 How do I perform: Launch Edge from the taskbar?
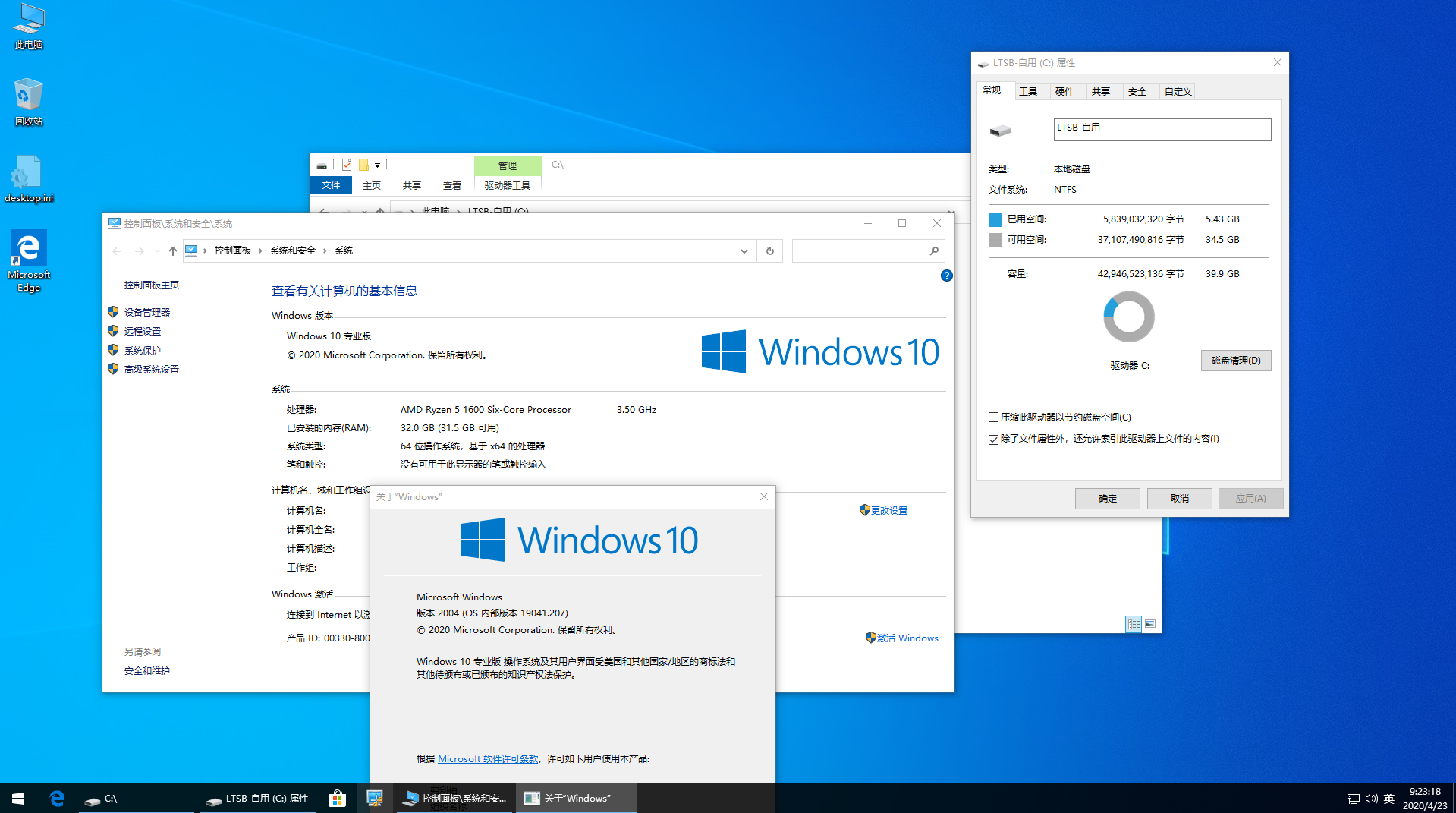coord(57,798)
